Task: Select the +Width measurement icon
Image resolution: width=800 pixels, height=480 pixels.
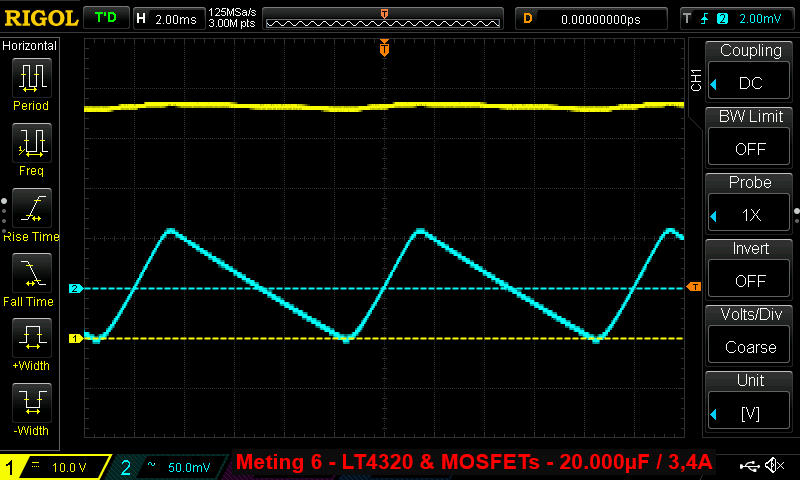Action: (32, 338)
